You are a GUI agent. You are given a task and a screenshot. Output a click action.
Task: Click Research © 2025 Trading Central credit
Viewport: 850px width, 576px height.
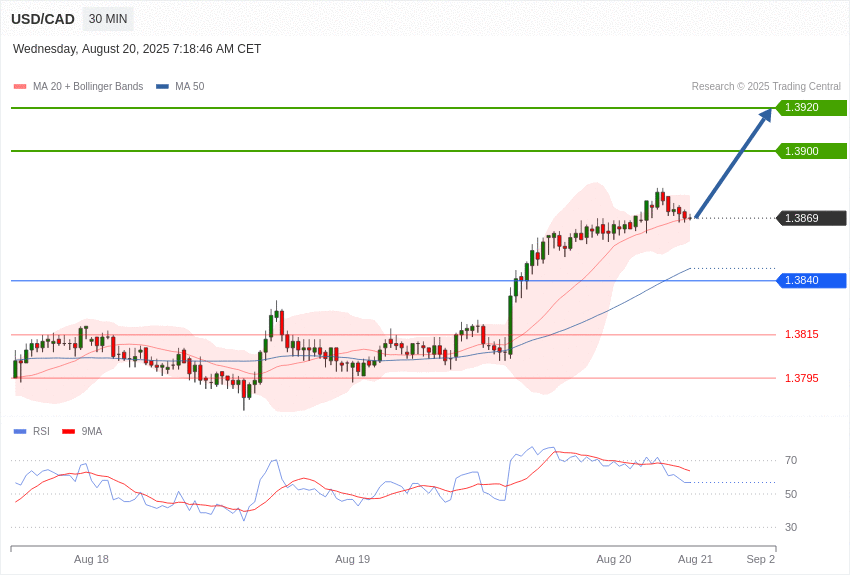click(766, 86)
